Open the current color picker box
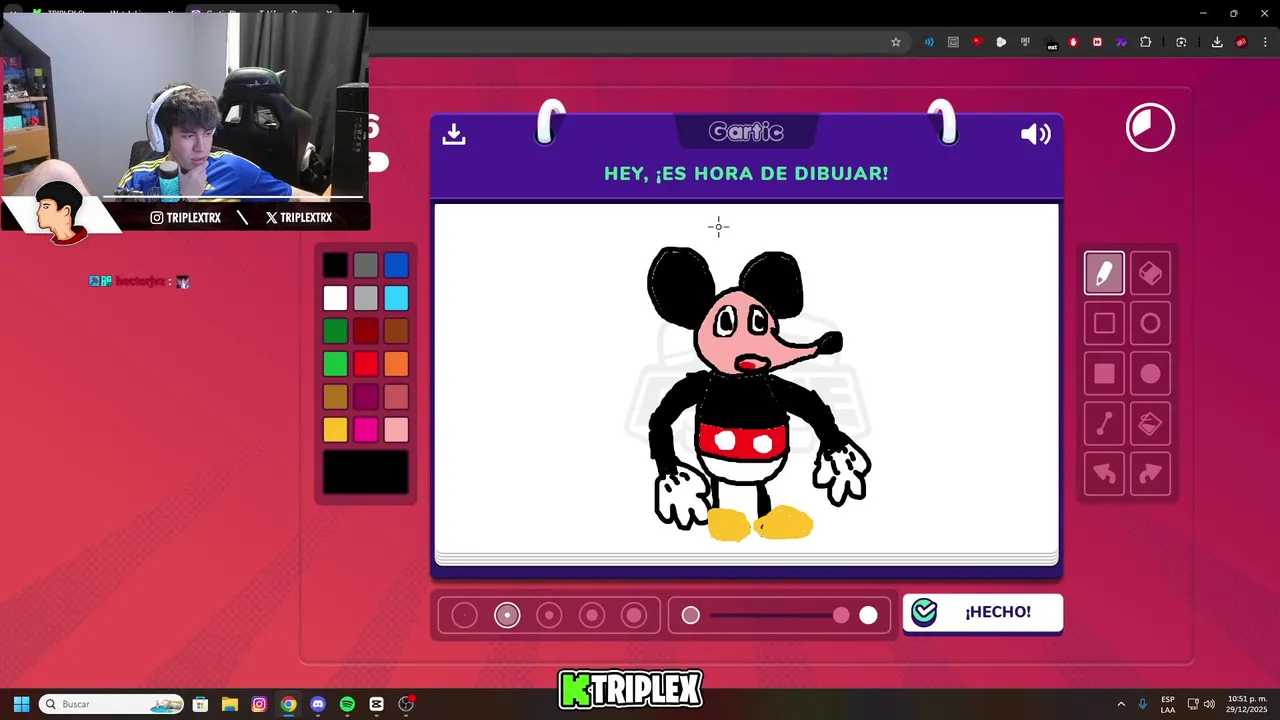 tap(366, 472)
